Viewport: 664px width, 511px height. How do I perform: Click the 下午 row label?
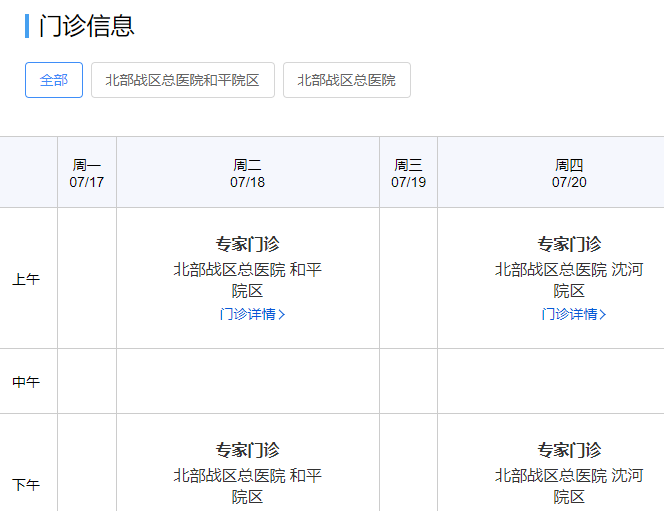26,485
